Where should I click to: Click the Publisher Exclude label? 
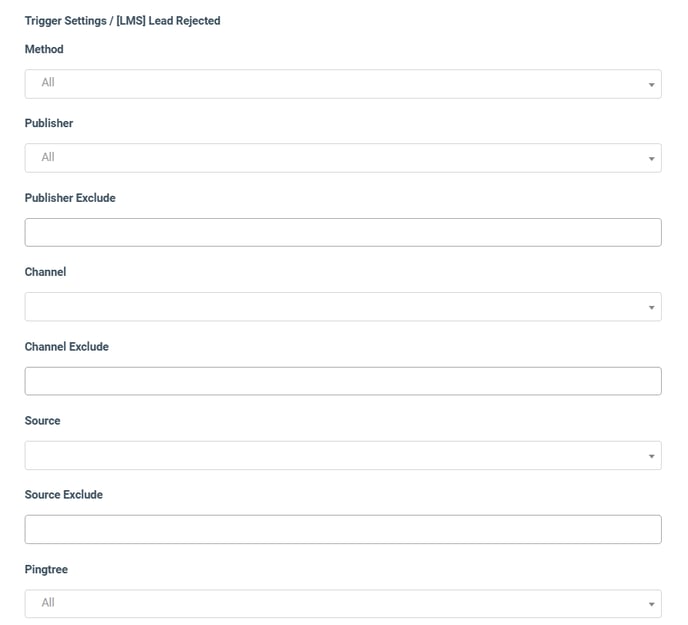(70, 198)
